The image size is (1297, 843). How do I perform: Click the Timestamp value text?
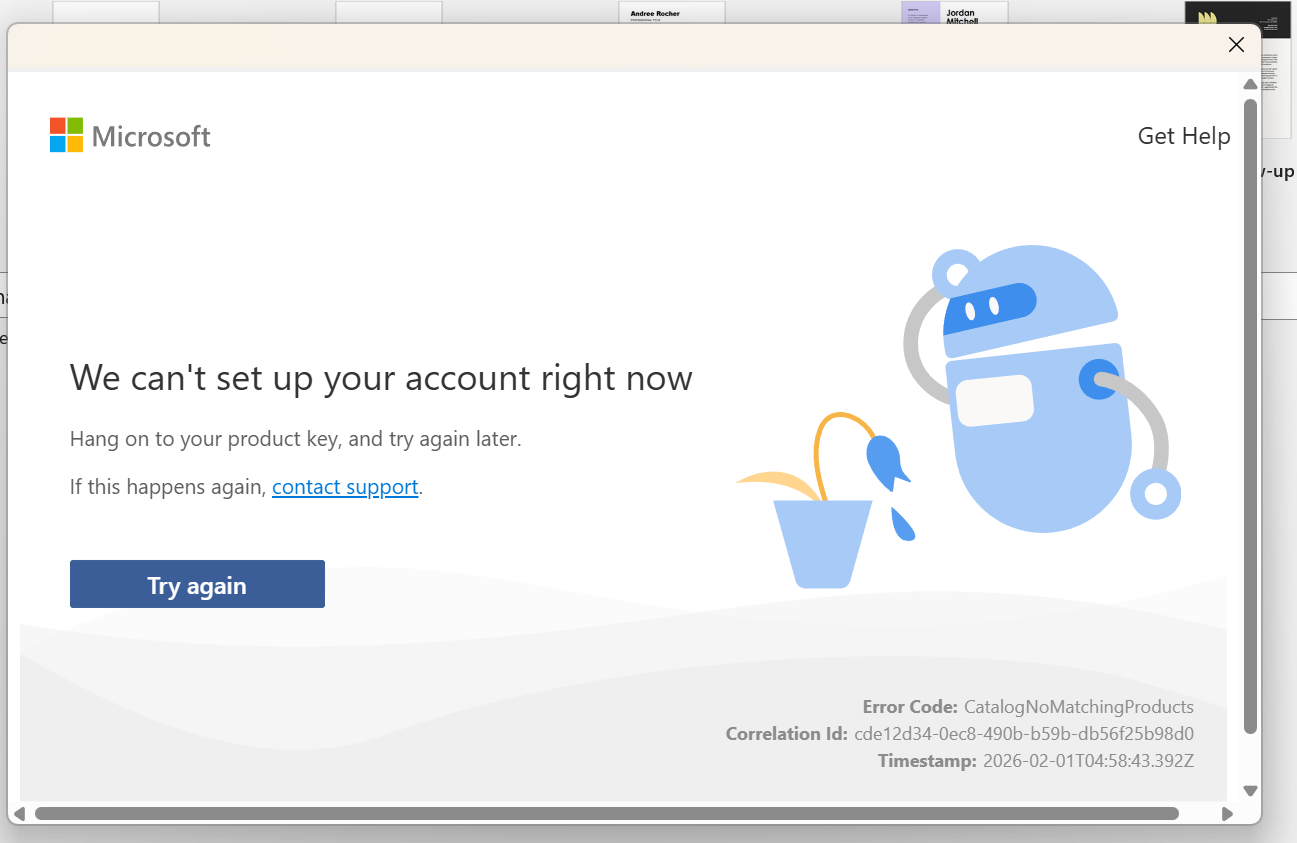click(1087, 760)
